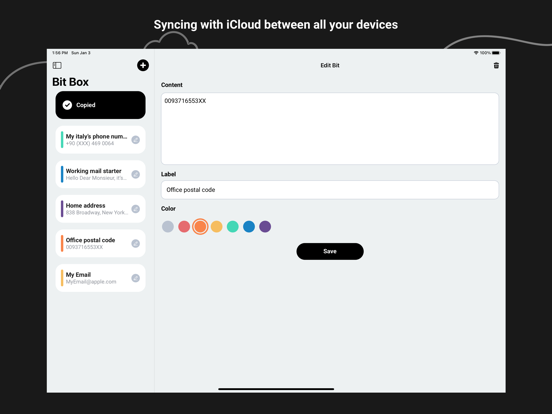Click the Bit Box title
Viewport: 552px width, 414px height.
[70, 82]
